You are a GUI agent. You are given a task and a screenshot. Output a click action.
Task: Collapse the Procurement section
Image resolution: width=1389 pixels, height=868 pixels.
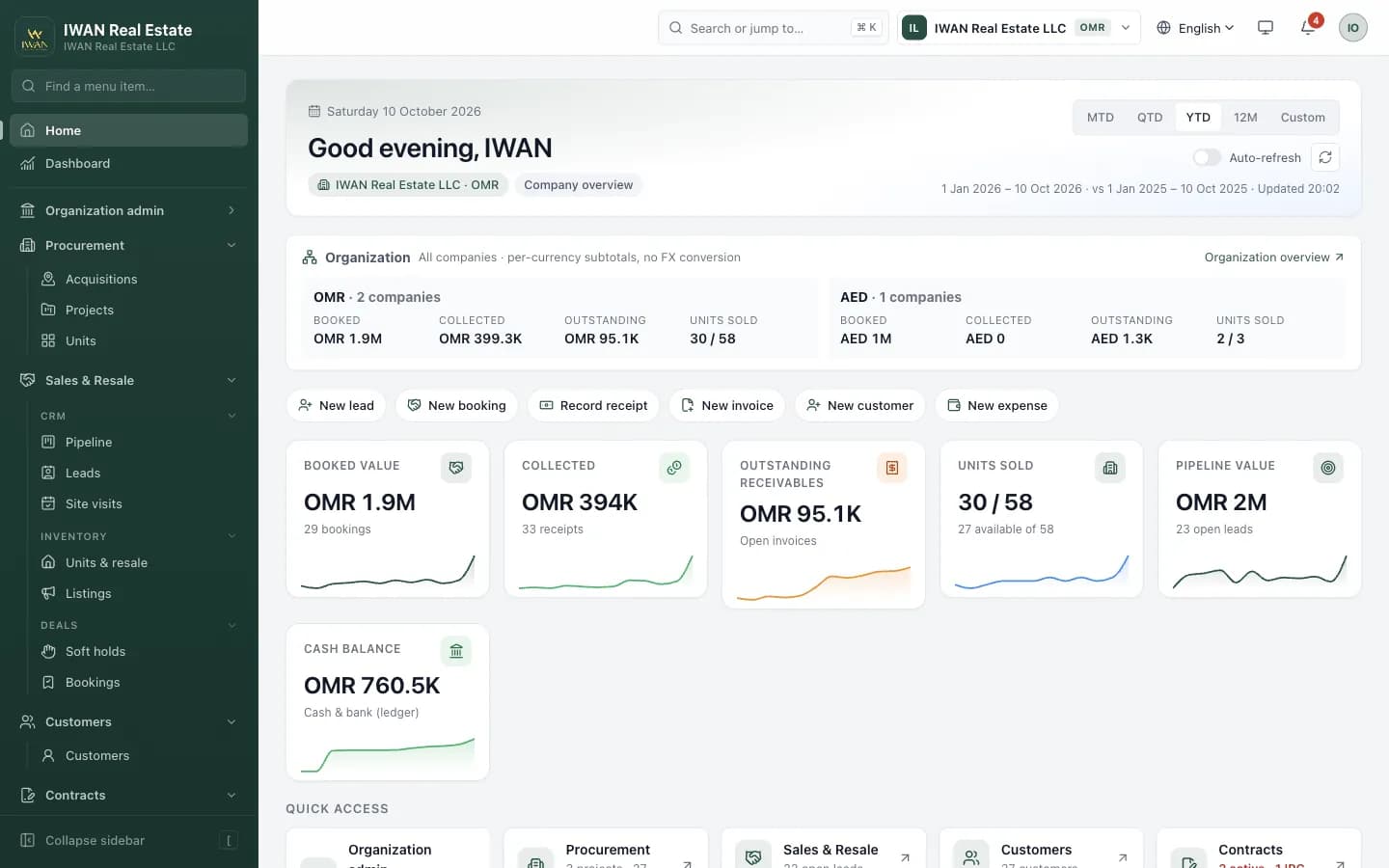pos(128,245)
